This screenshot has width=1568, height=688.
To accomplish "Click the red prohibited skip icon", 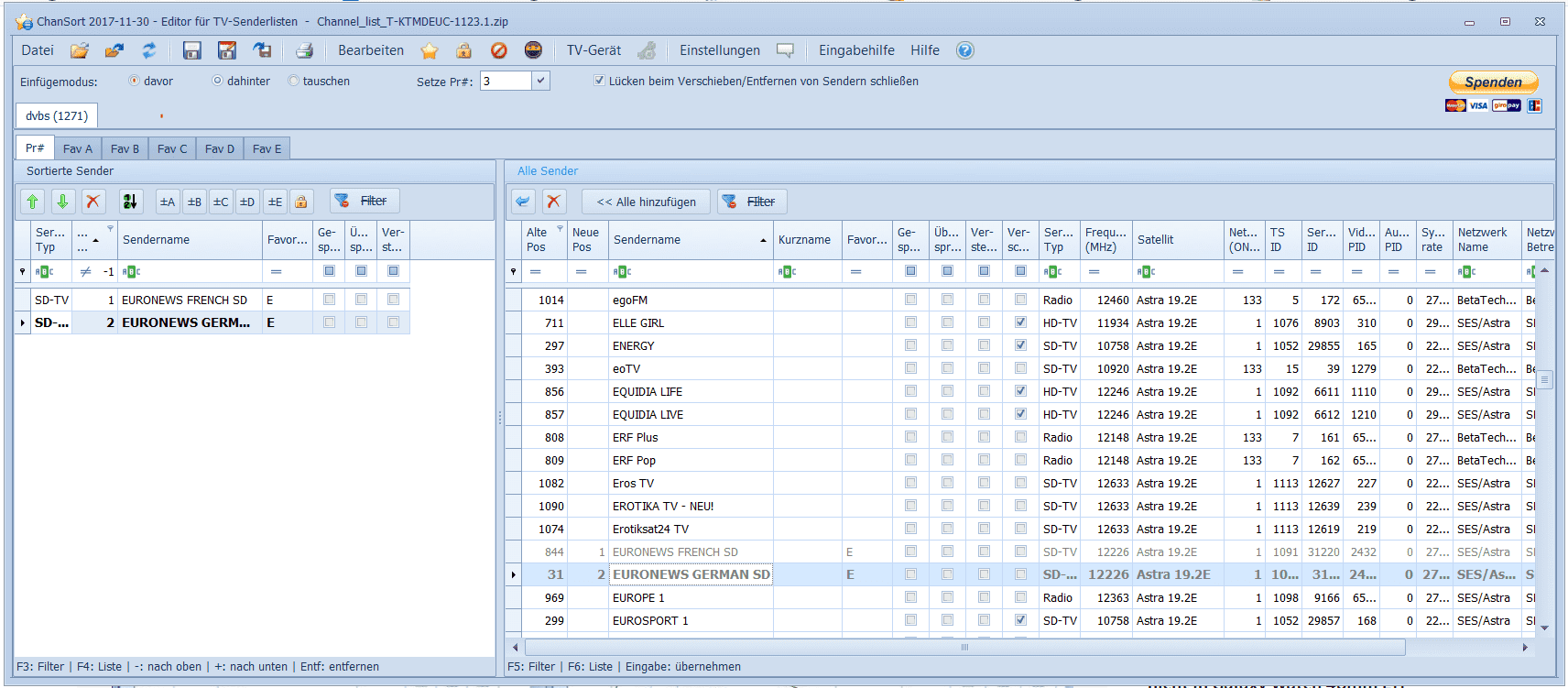I will tap(498, 50).
